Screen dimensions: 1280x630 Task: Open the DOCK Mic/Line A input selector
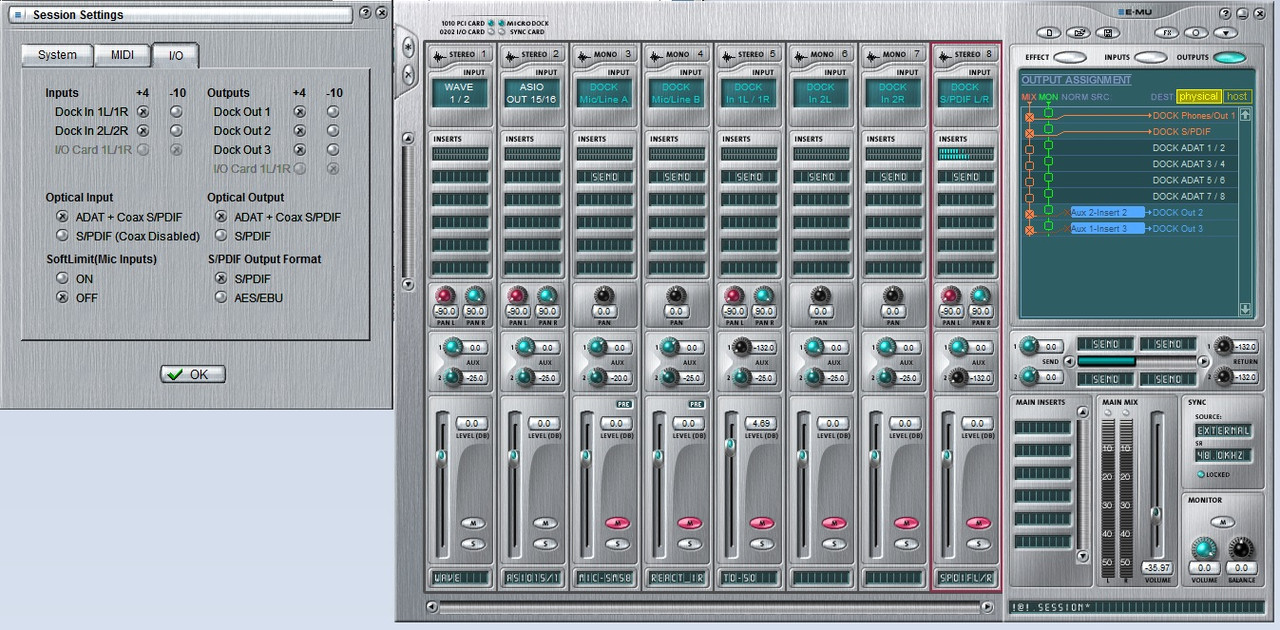(604, 94)
